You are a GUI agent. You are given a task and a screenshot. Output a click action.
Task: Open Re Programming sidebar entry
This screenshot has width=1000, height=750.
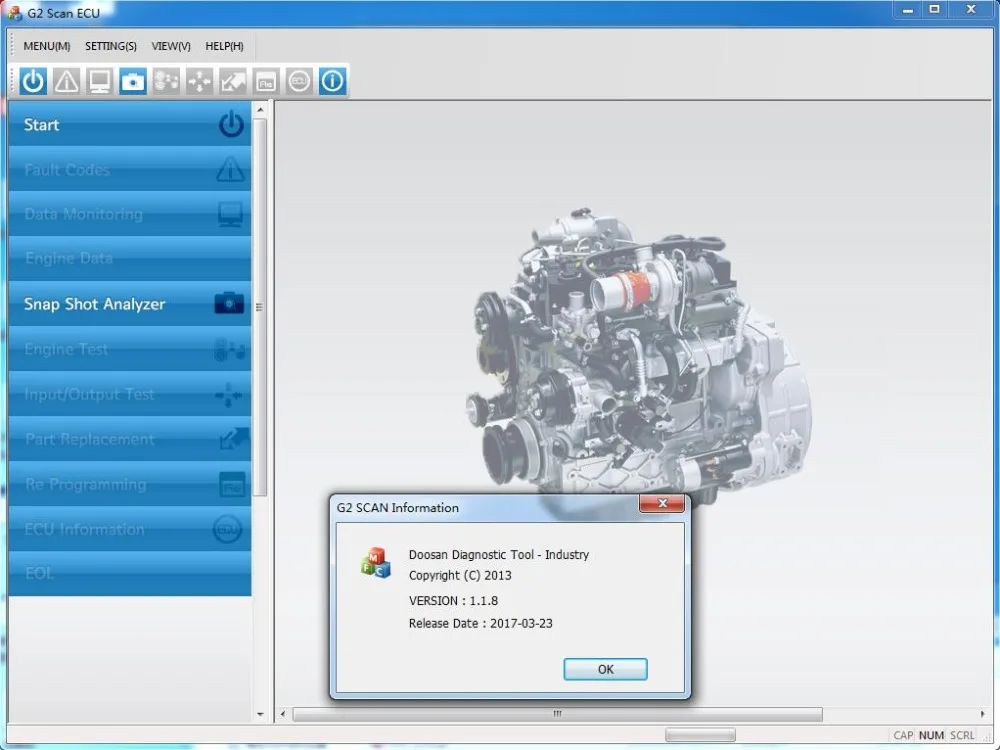tap(130, 484)
